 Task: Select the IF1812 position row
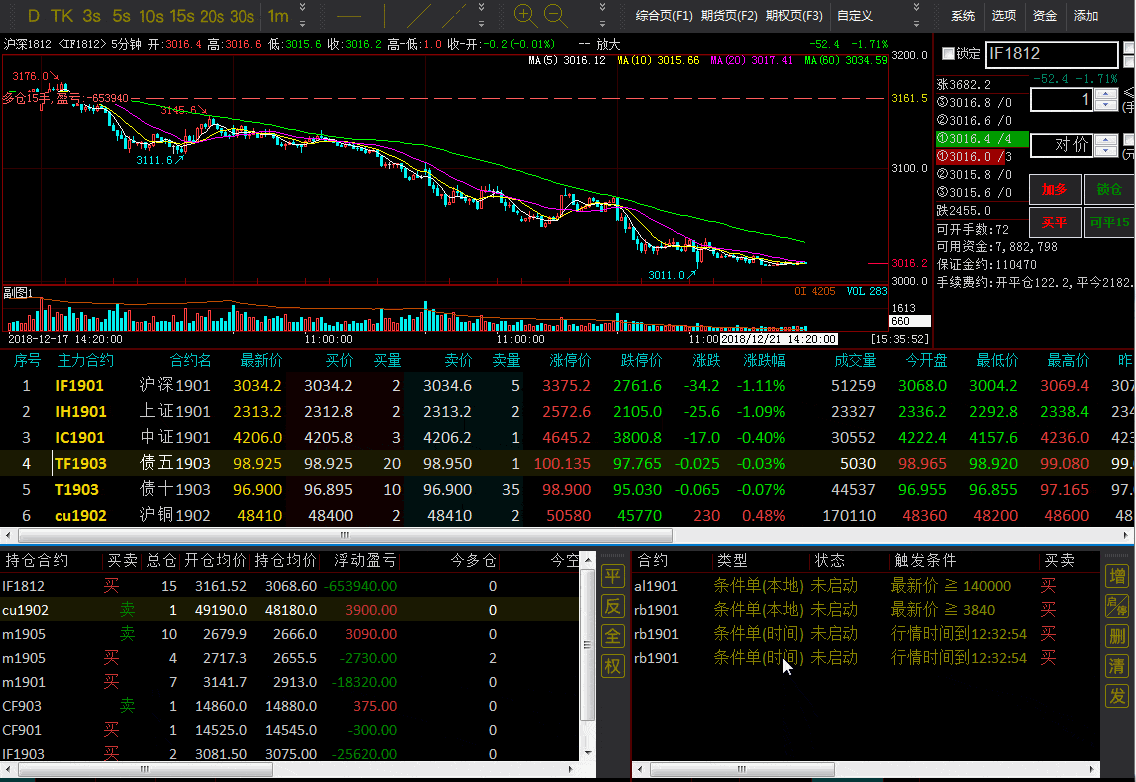coord(290,586)
